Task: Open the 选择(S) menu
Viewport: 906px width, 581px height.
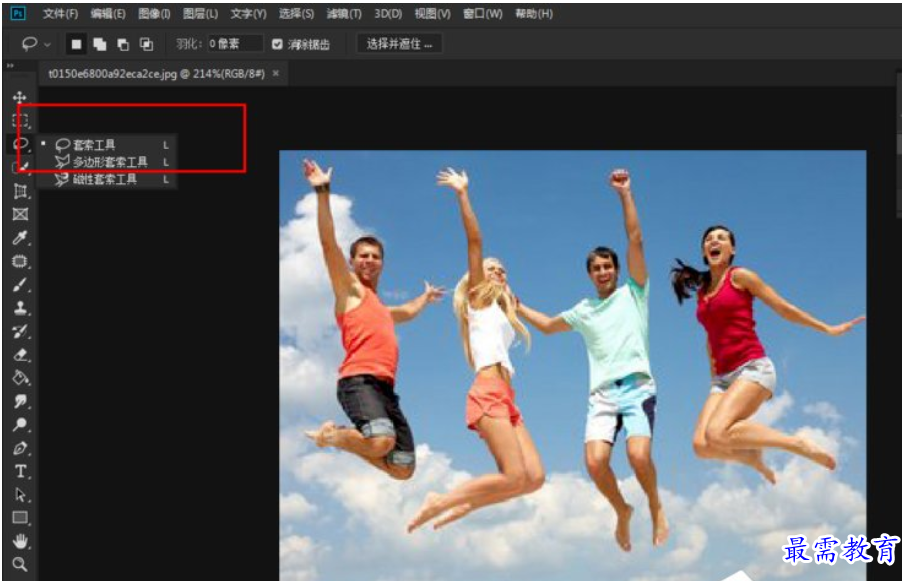Action: pos(296,13)
